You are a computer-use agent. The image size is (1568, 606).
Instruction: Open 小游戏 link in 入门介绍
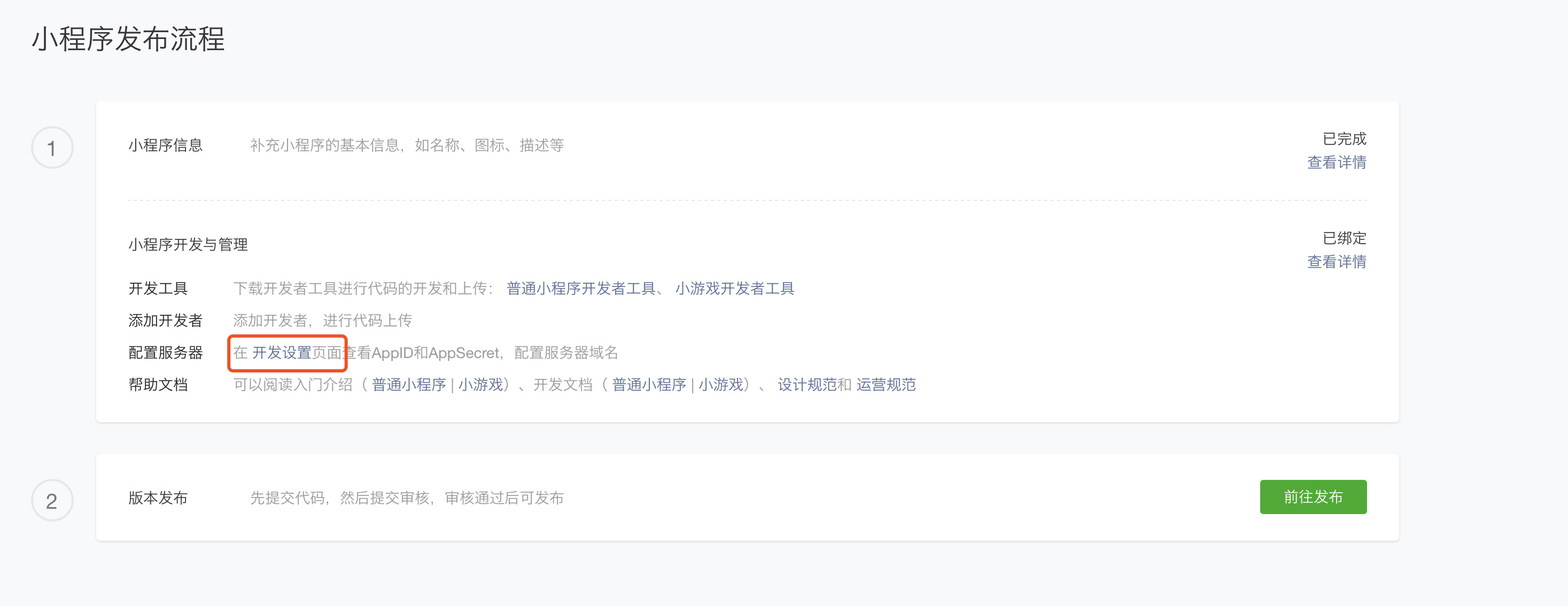click(x=480, y=385)
